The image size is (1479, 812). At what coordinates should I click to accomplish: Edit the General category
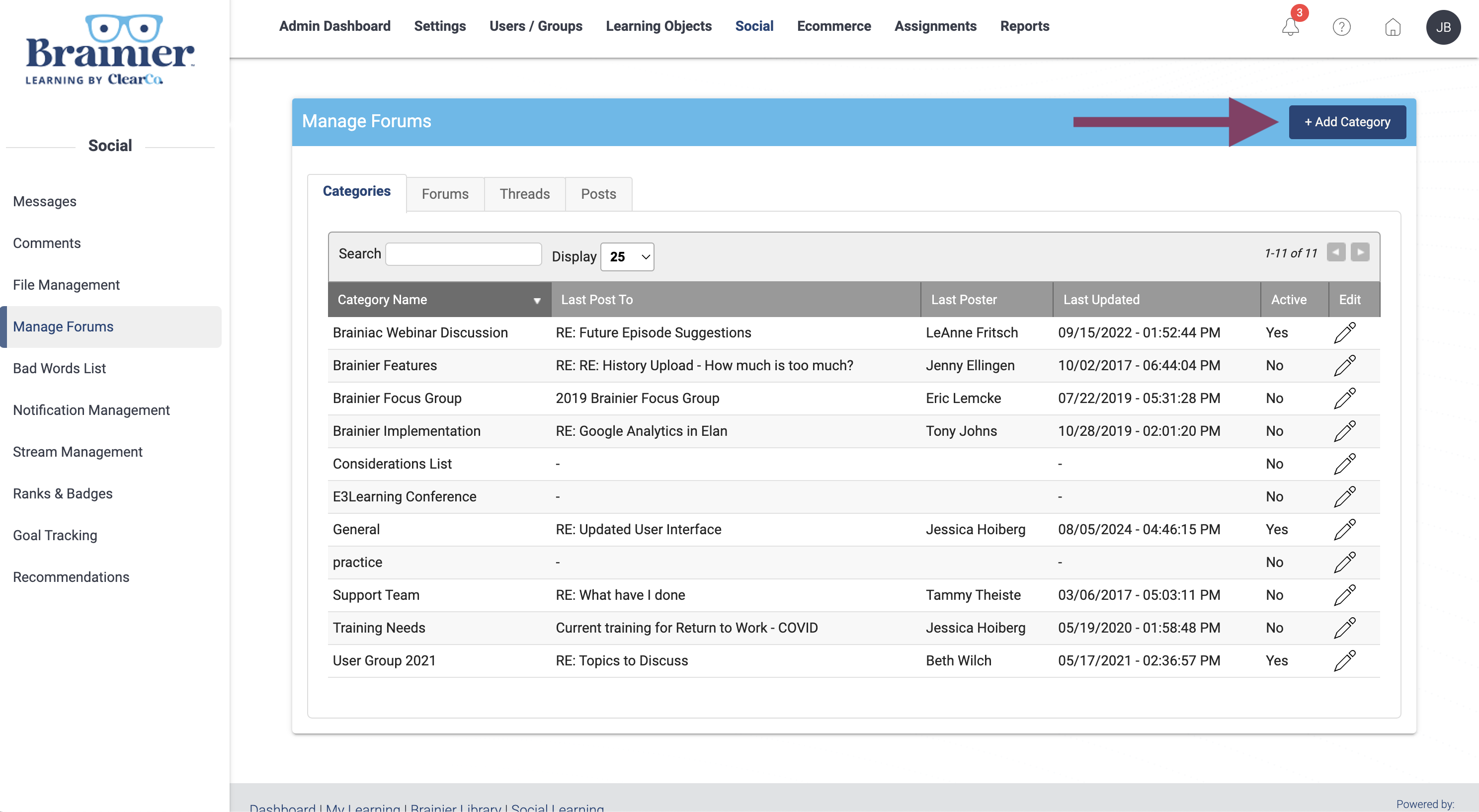pos(1344,529)
